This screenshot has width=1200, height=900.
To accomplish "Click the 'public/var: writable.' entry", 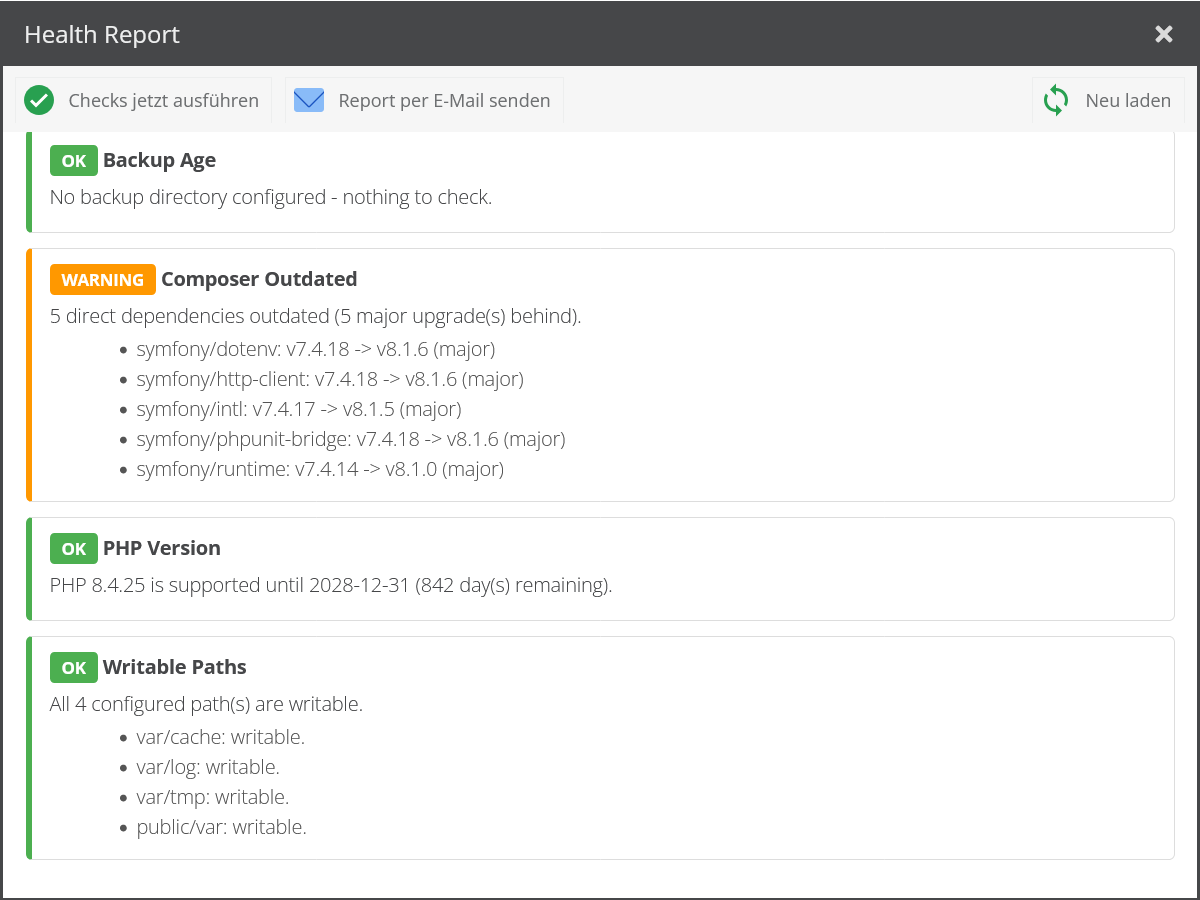I will tap(222, 827).
